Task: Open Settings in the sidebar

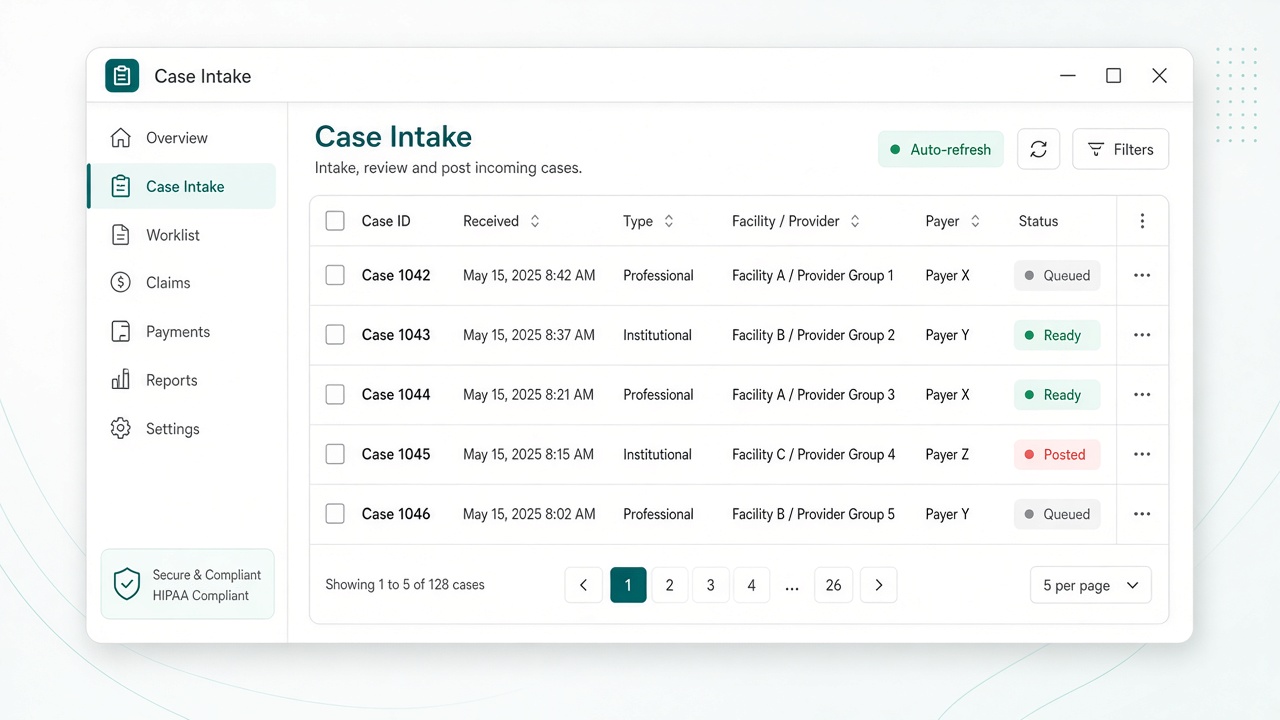Action: coord(182,429)
